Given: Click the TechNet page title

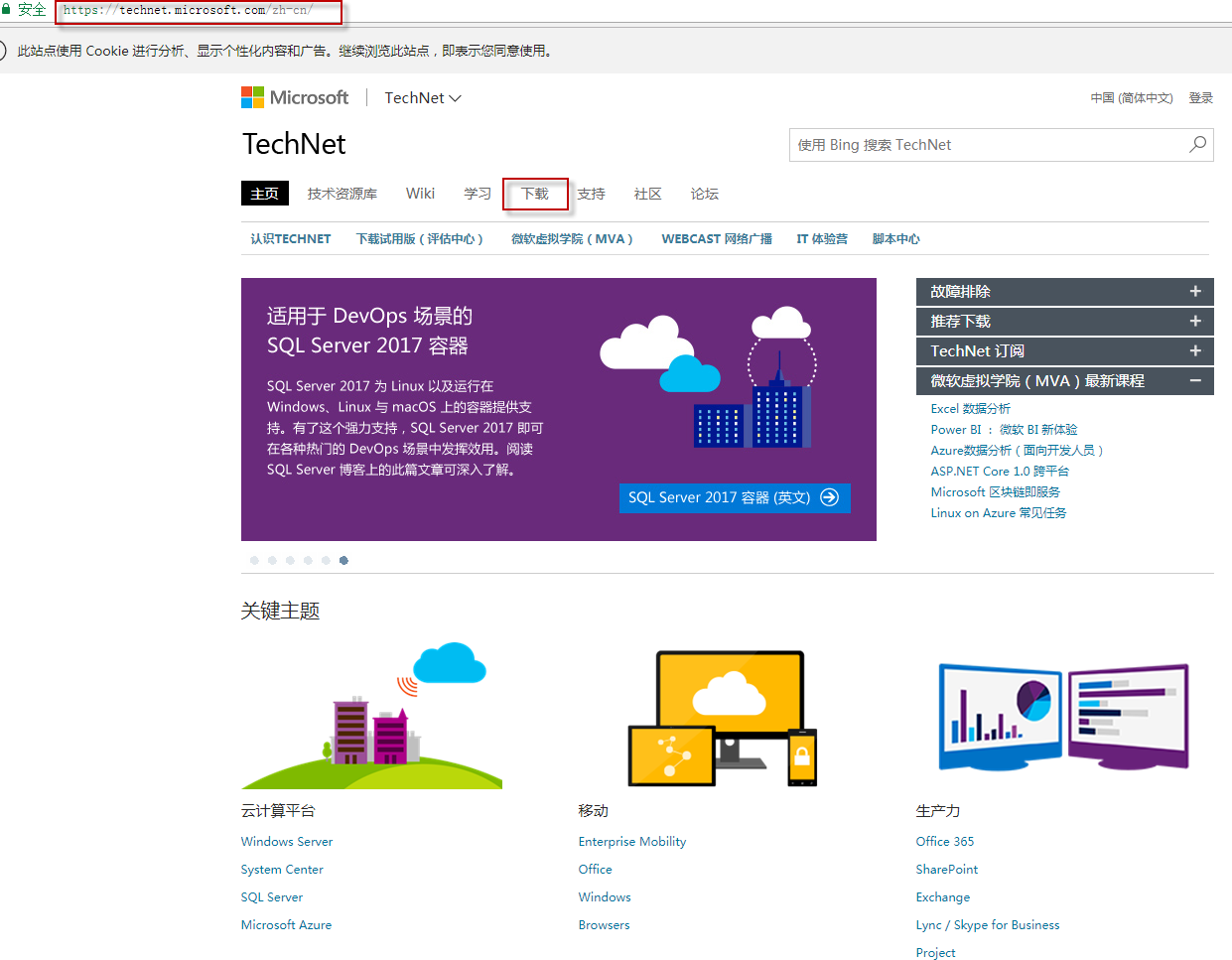Looking at the screenshot, I should 294,144.
